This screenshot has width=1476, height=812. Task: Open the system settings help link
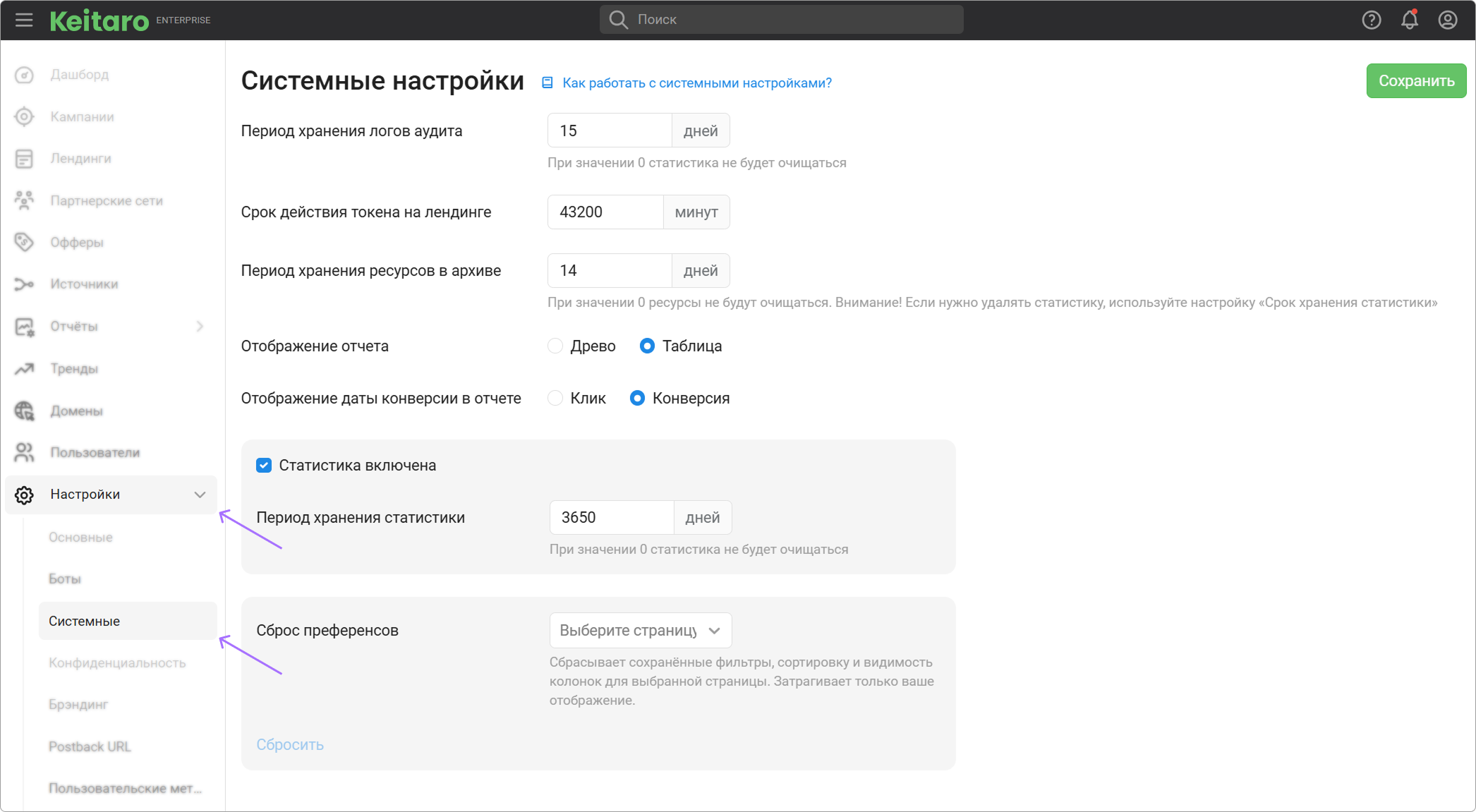click(x=696, y=83)
